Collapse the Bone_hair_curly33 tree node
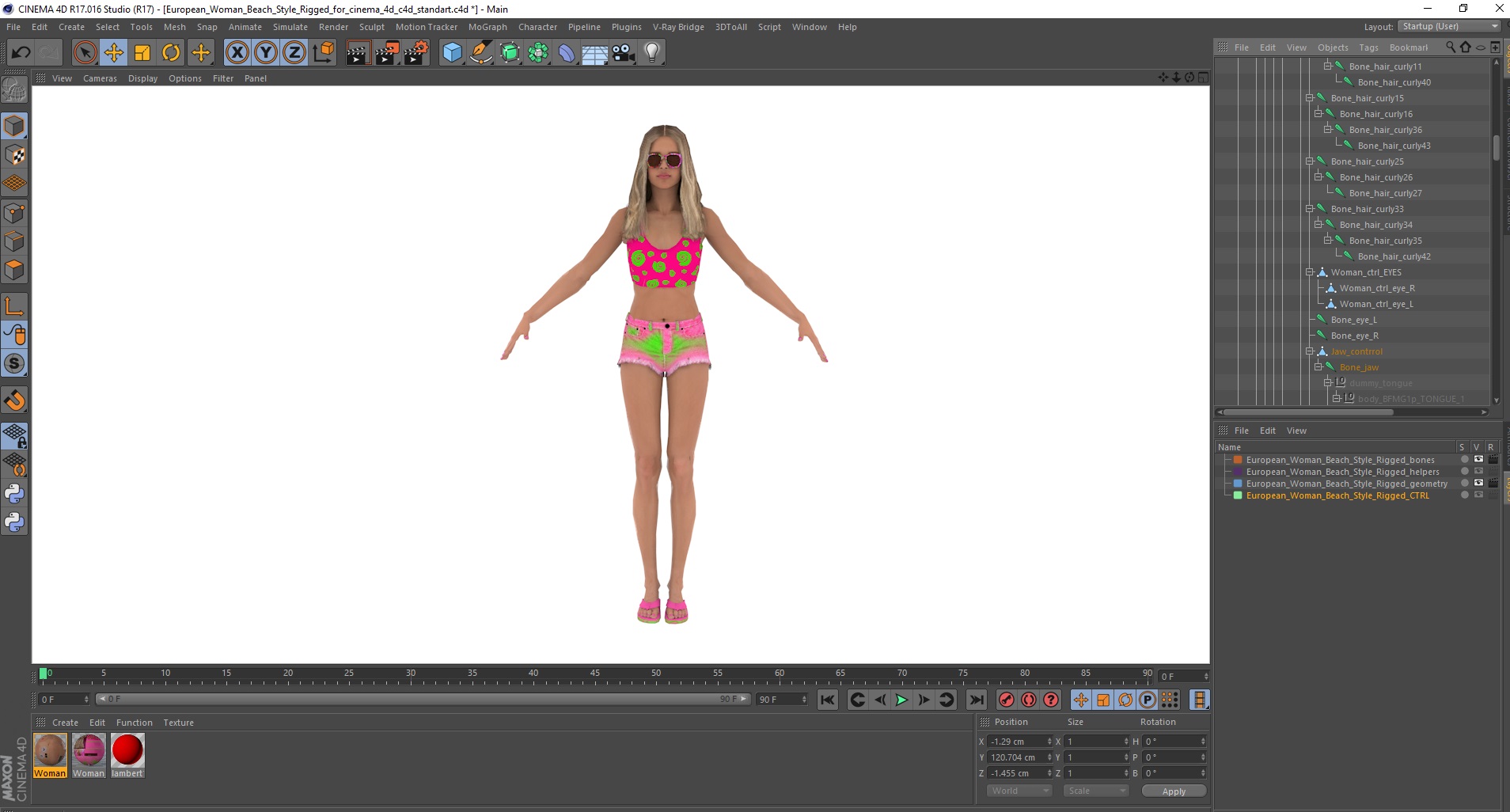This screenshot has height=812, width=1510. (x=1310, y=209)
